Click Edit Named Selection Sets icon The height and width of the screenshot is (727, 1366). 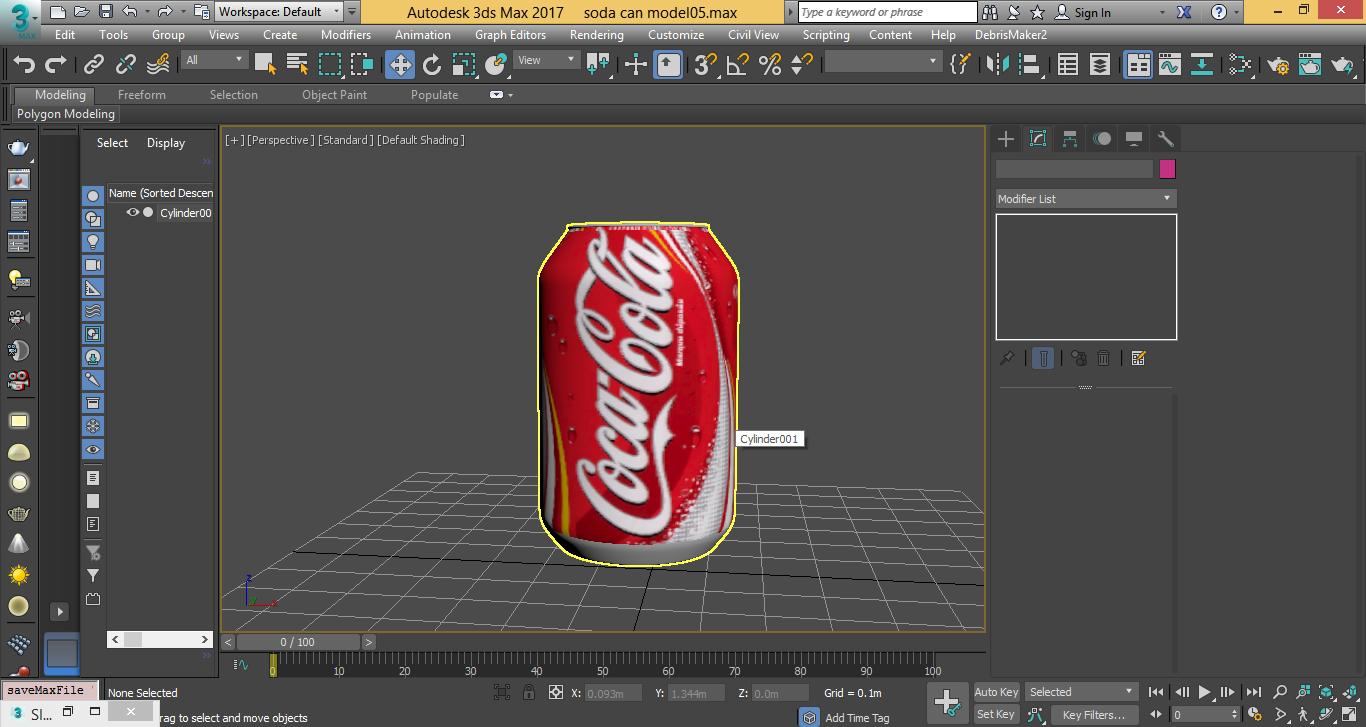point(960,65)
